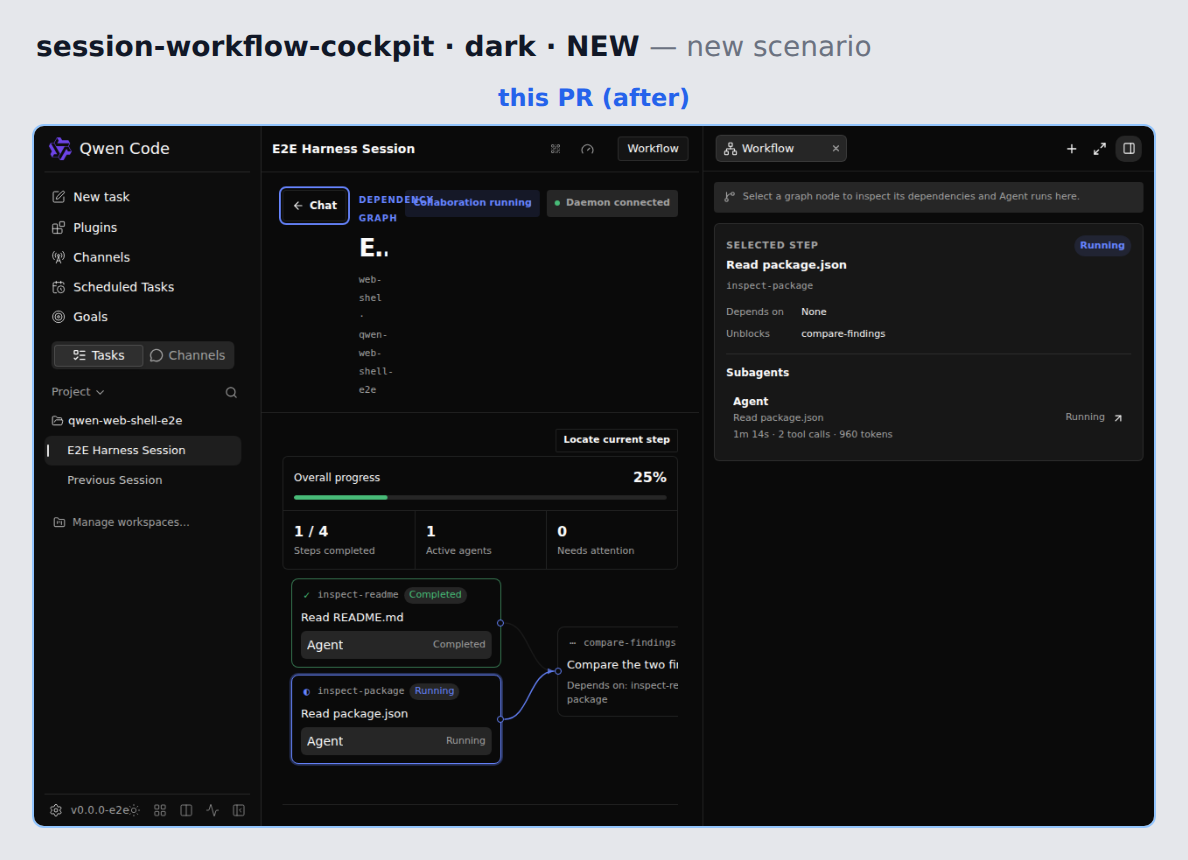Open the Agent row marked Completed
The height and width of the screenshot is (860, 1188).
[396, 645]
